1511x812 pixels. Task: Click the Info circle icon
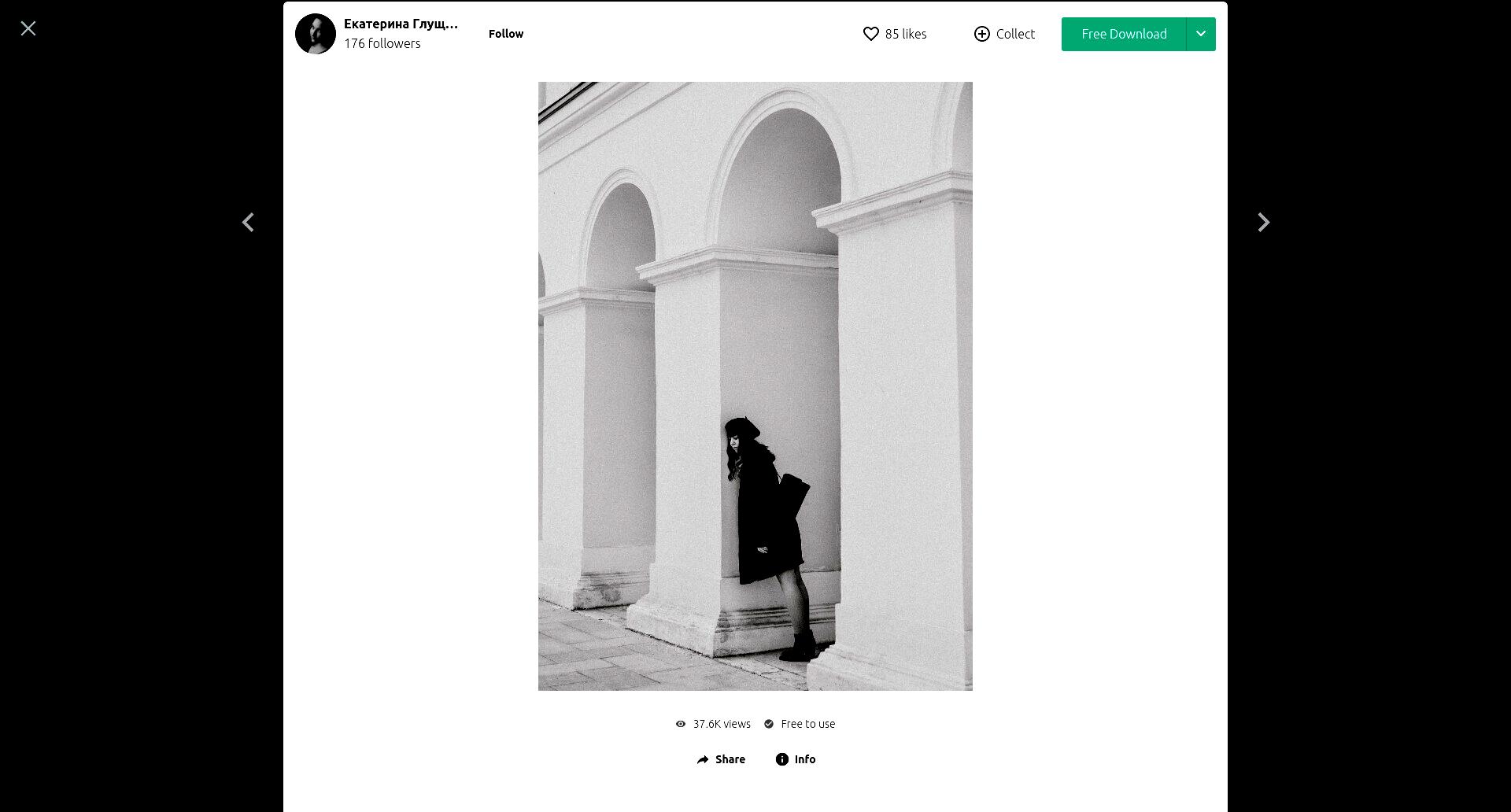pos(782,759)
